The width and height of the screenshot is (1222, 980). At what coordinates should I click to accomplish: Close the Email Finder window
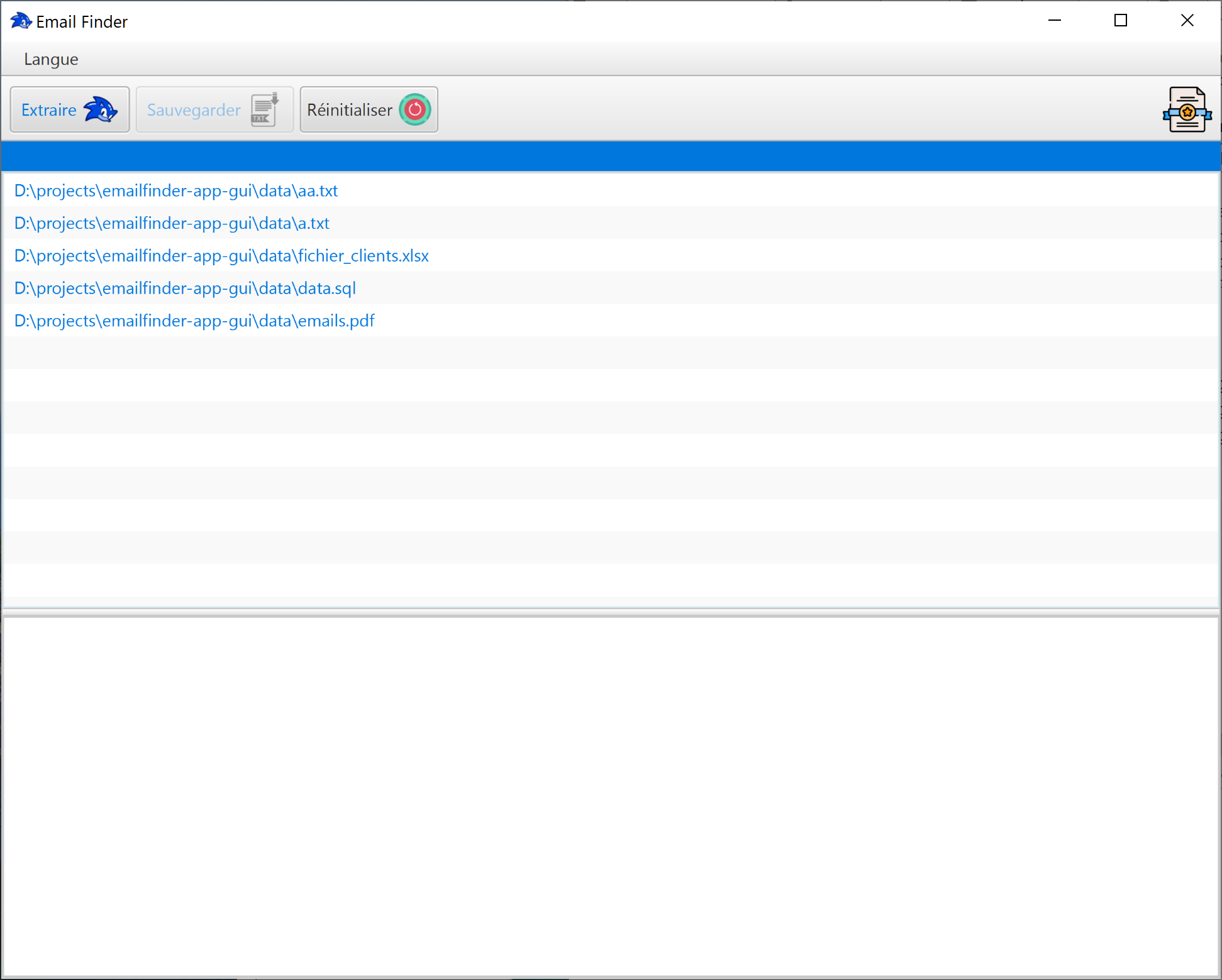pyautogui.click(x=1187, y=21)
